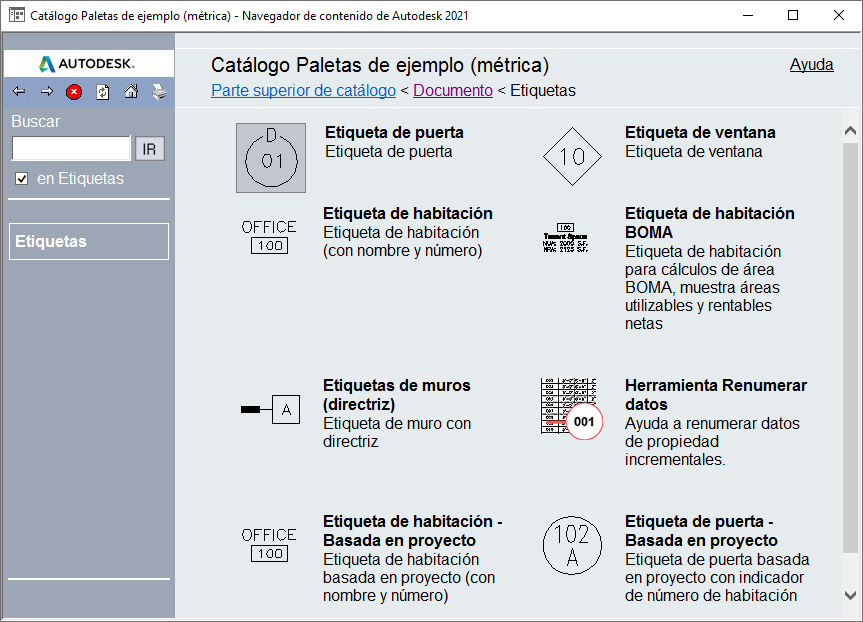863x622 pixels.
Task: Click the 'Catálogo Paletas de ejemplo (métrica)' heading
Action: [380, 65]
